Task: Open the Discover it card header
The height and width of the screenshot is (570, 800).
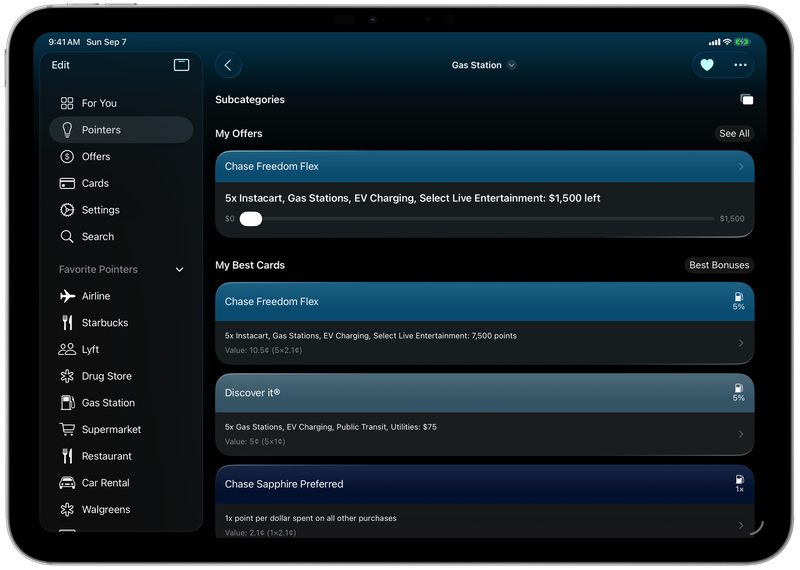Action: (x=484, y=393)
